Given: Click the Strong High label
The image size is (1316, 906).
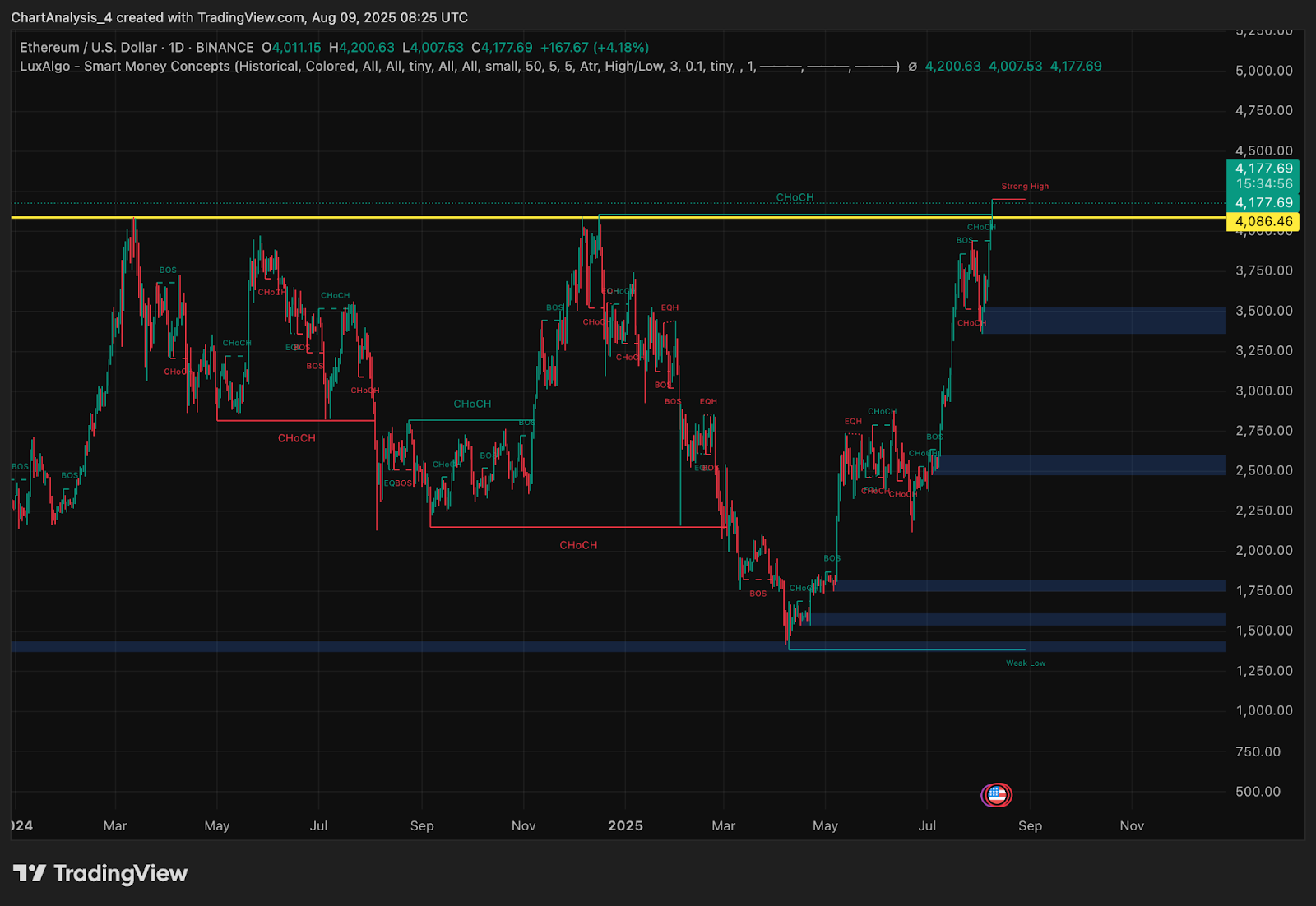Looking at the screenshot, I should [x=1025, y=187].
